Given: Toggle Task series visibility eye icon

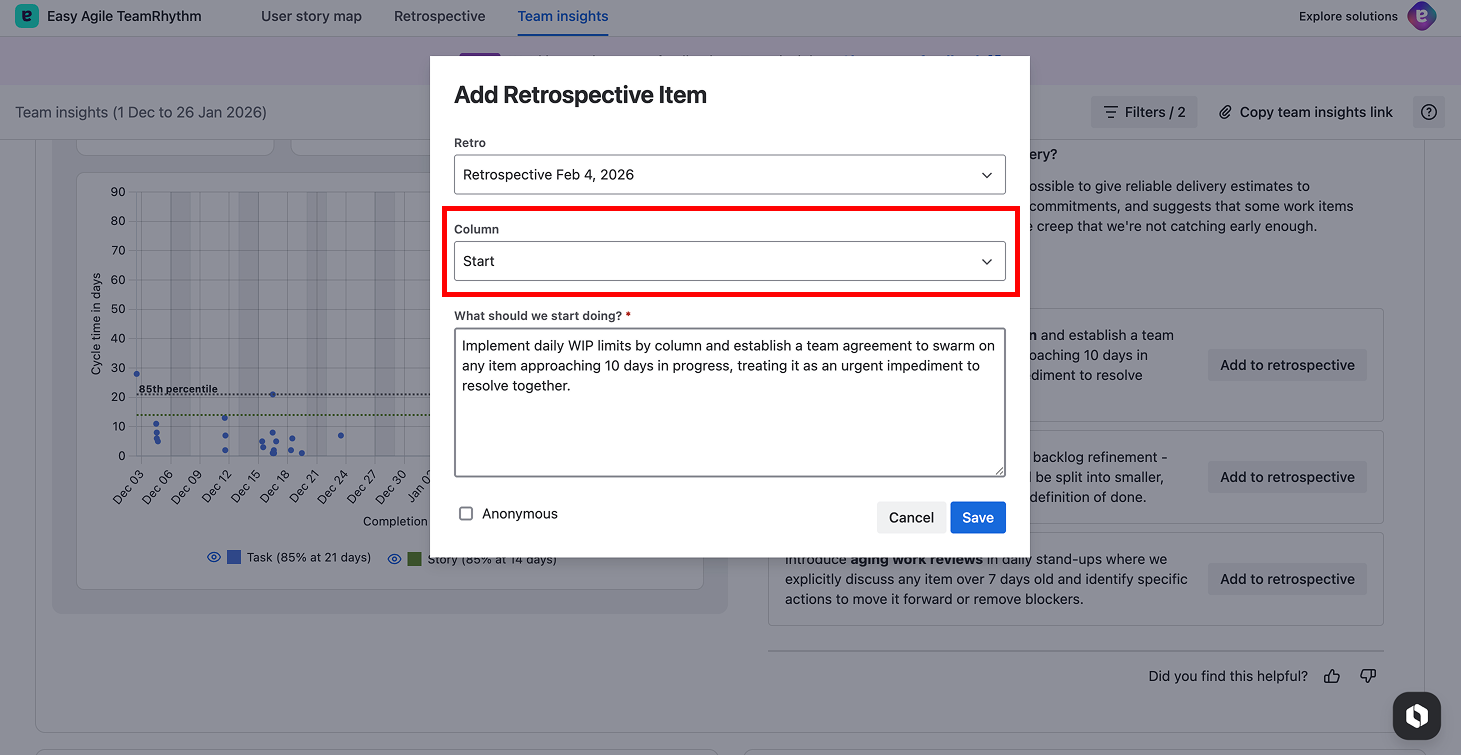Looking at the screenshot, I should click(213, 558).
